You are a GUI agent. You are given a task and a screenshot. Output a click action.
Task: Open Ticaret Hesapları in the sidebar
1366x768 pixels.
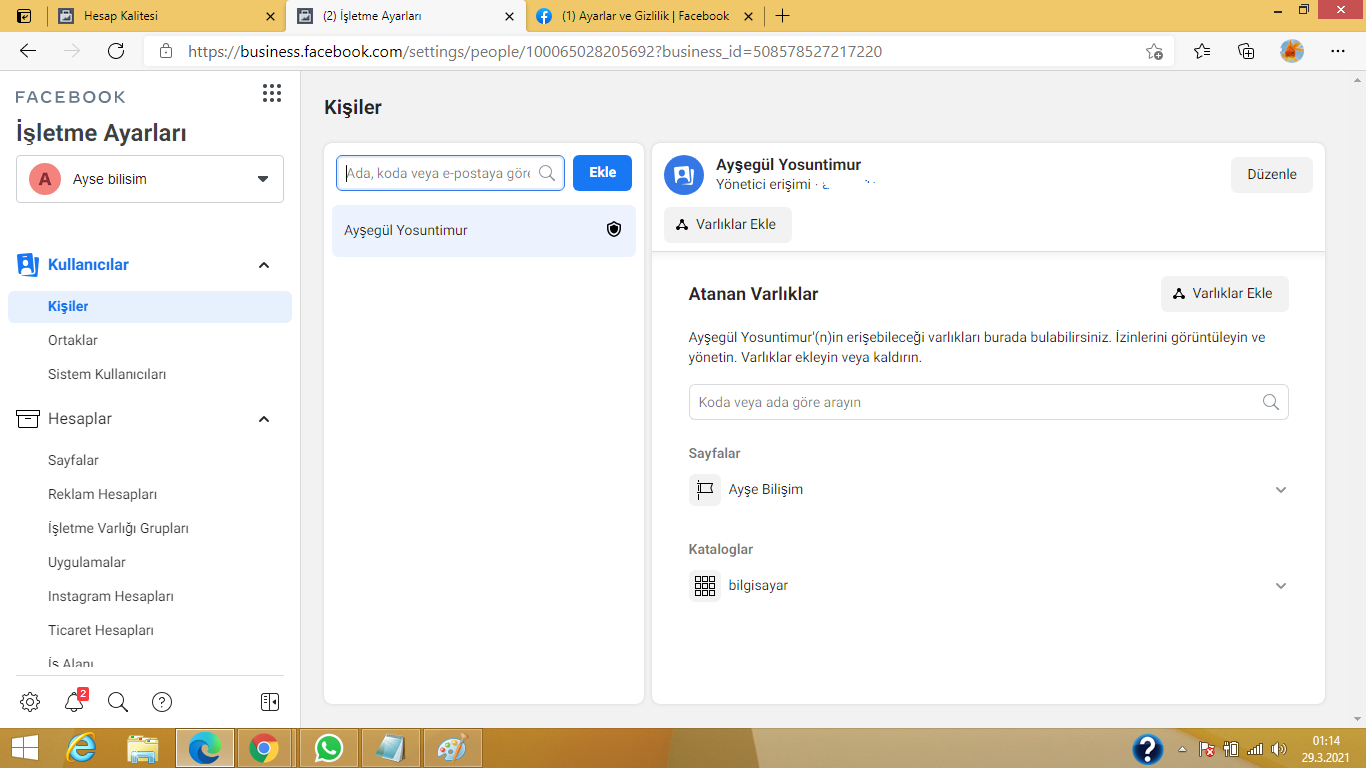101,631
